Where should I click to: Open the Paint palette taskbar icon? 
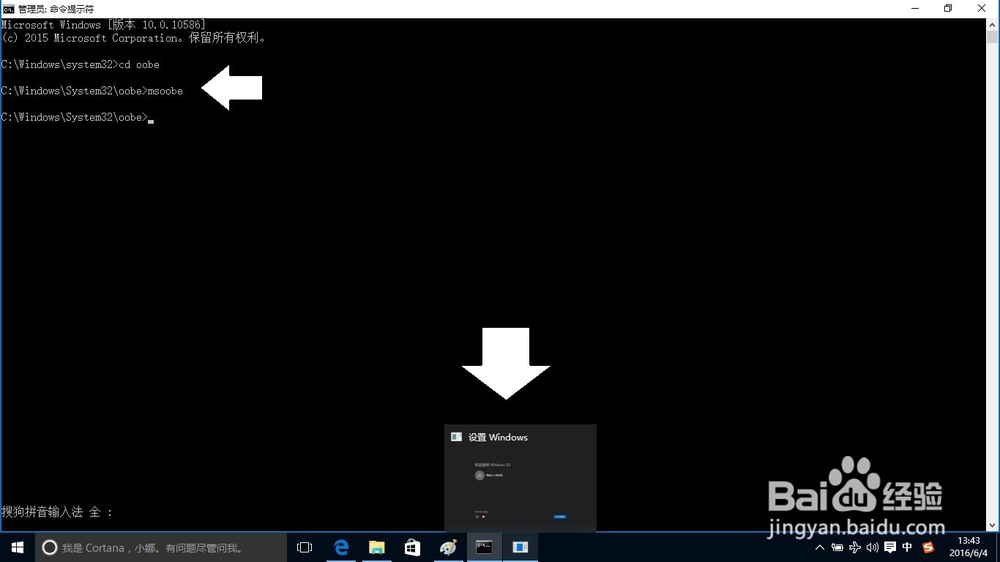click(x=448, y=547)
